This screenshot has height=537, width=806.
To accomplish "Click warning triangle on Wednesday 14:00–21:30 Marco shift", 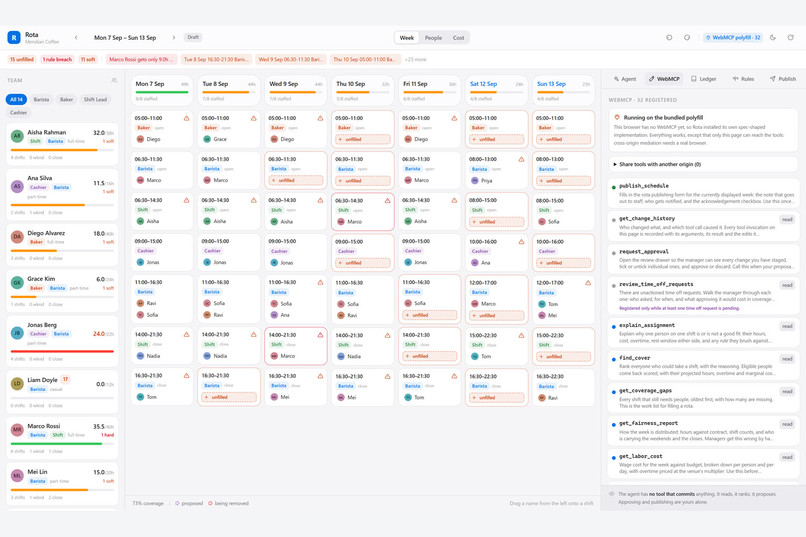I will pyautogui.click(x=320, y=335).
